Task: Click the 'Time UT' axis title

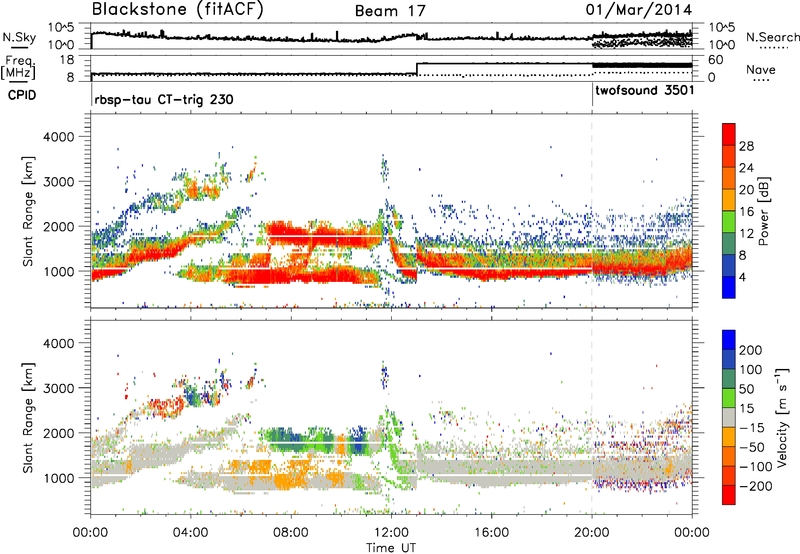Action: [391, 548]
